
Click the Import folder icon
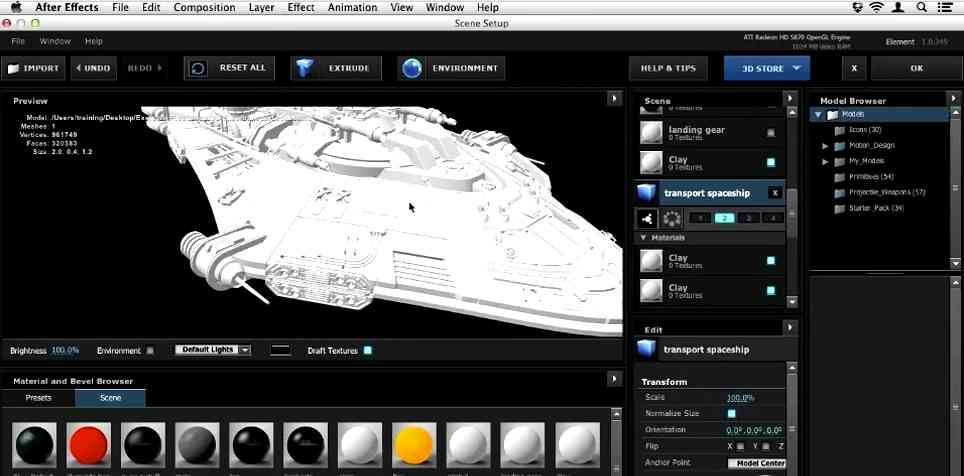point(12,69)
